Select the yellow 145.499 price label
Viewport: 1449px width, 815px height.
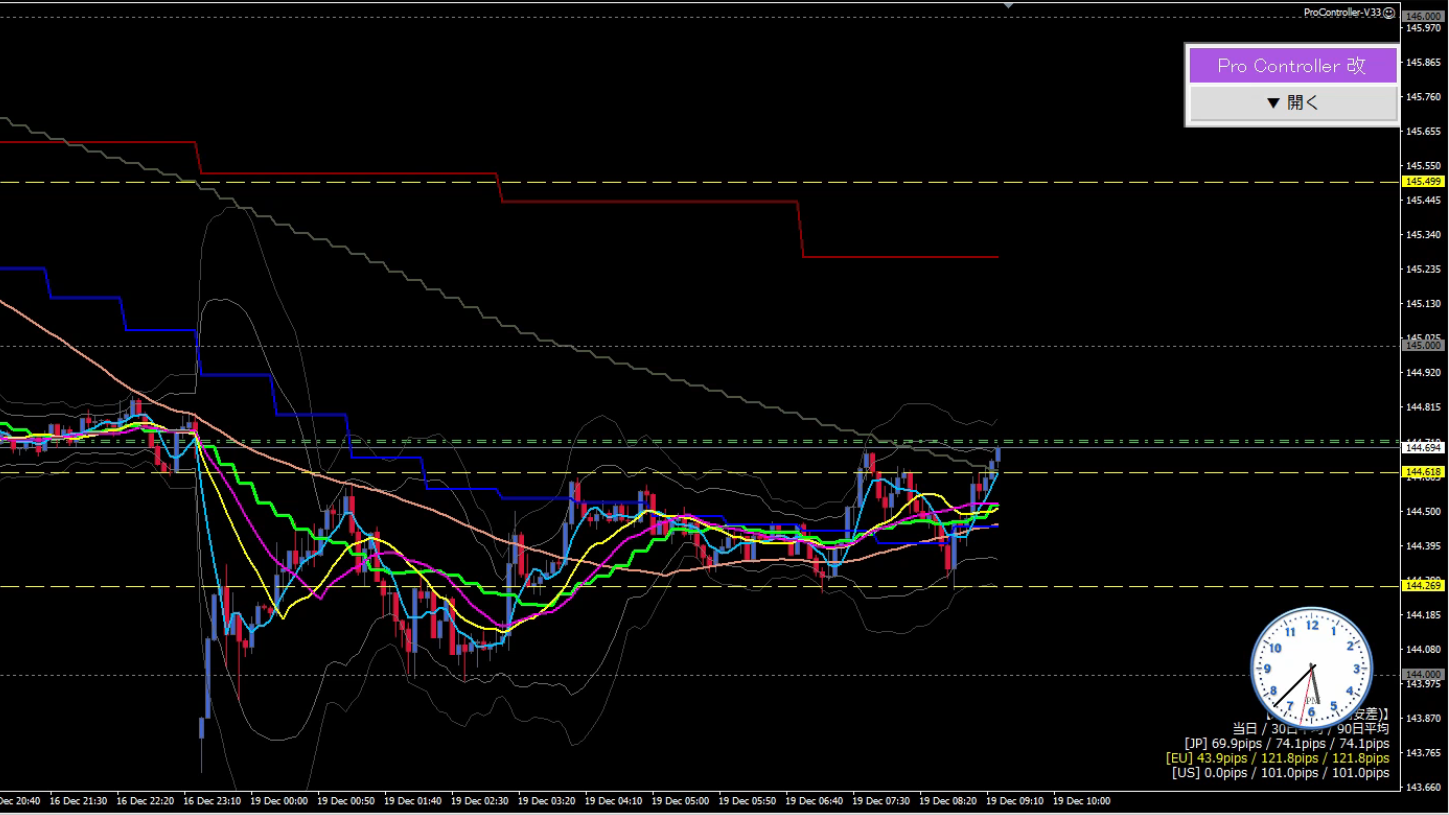[x=1423, y=182]
